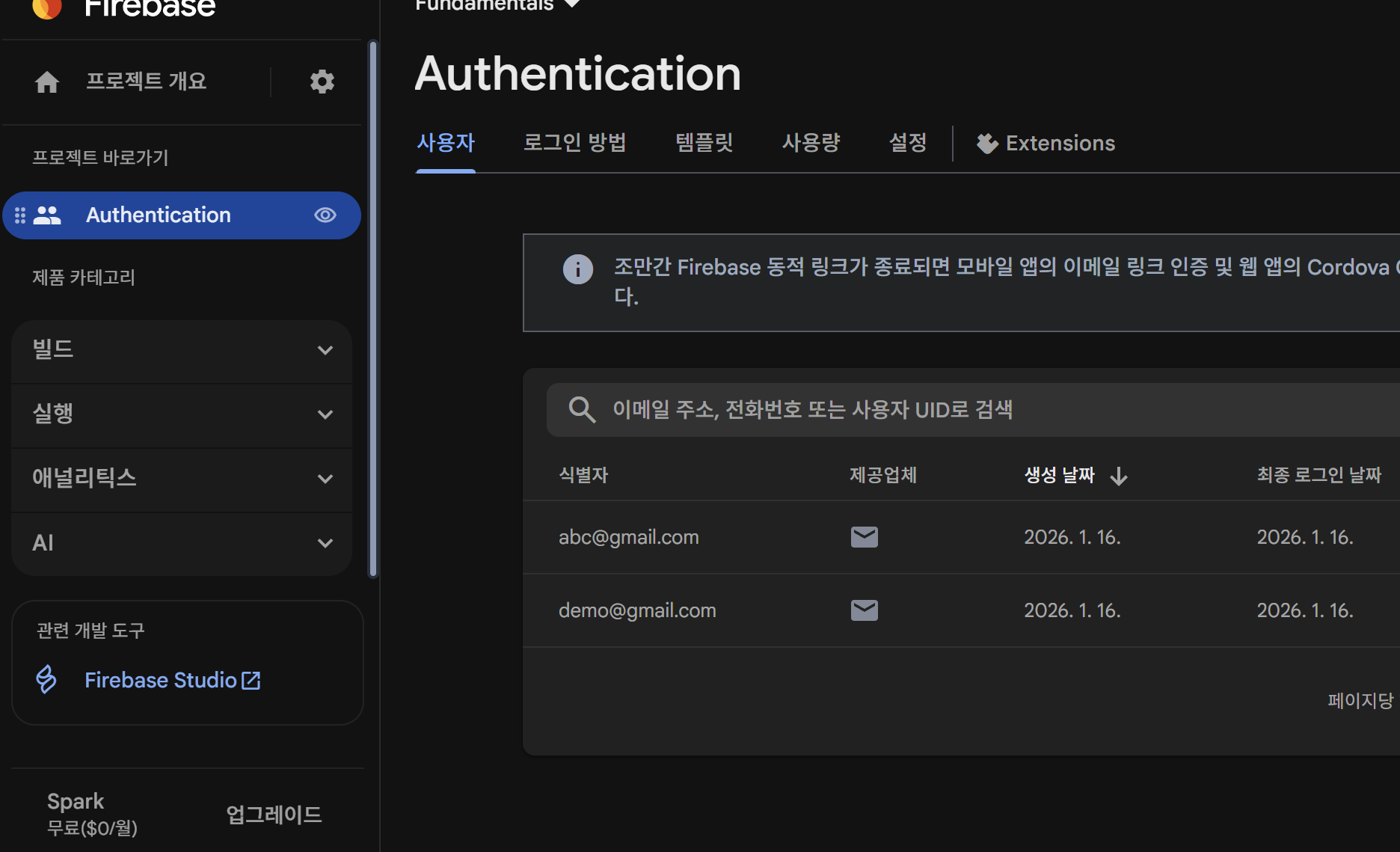
Task: Expand the 빌드 category
Action: [182, 350]
